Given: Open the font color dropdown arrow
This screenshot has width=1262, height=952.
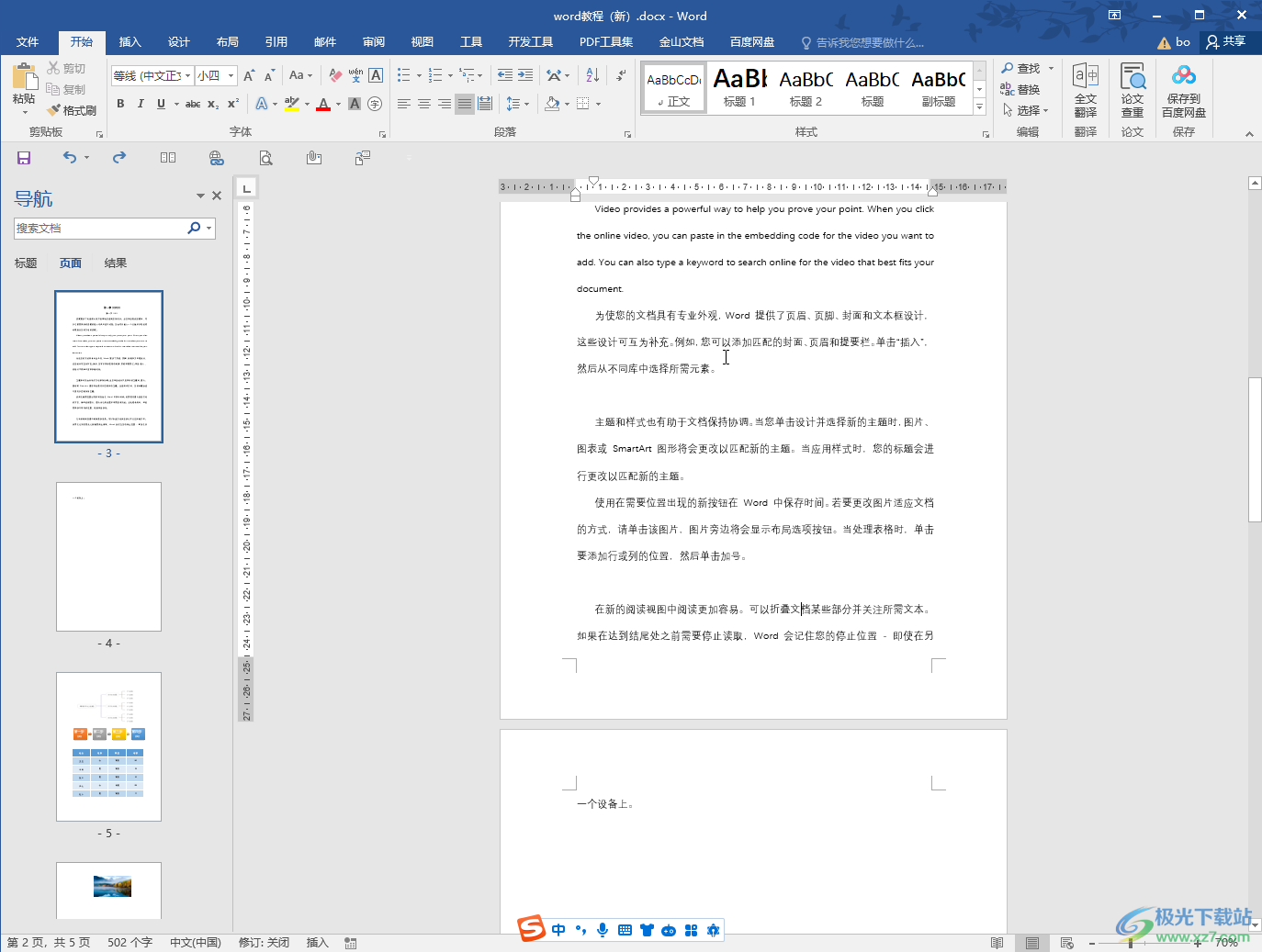Looking at the screenshot, I should 338,104.
